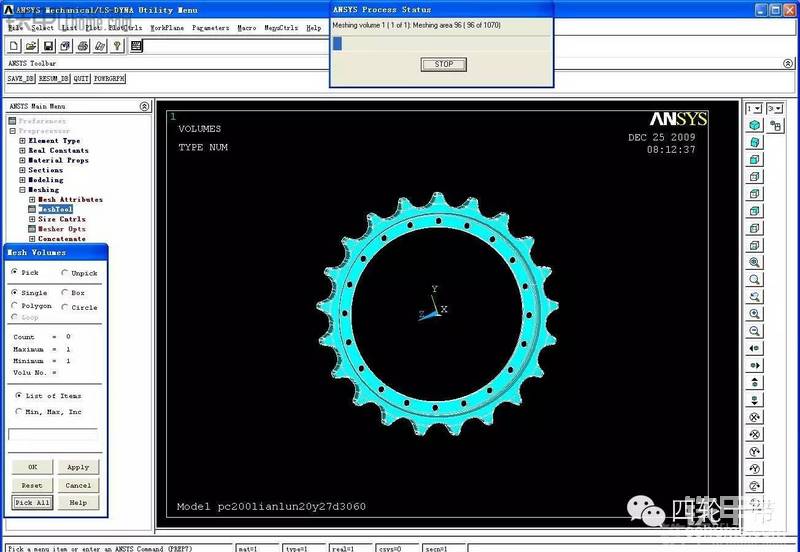Switch to Bottom View icon

(755, 245)
